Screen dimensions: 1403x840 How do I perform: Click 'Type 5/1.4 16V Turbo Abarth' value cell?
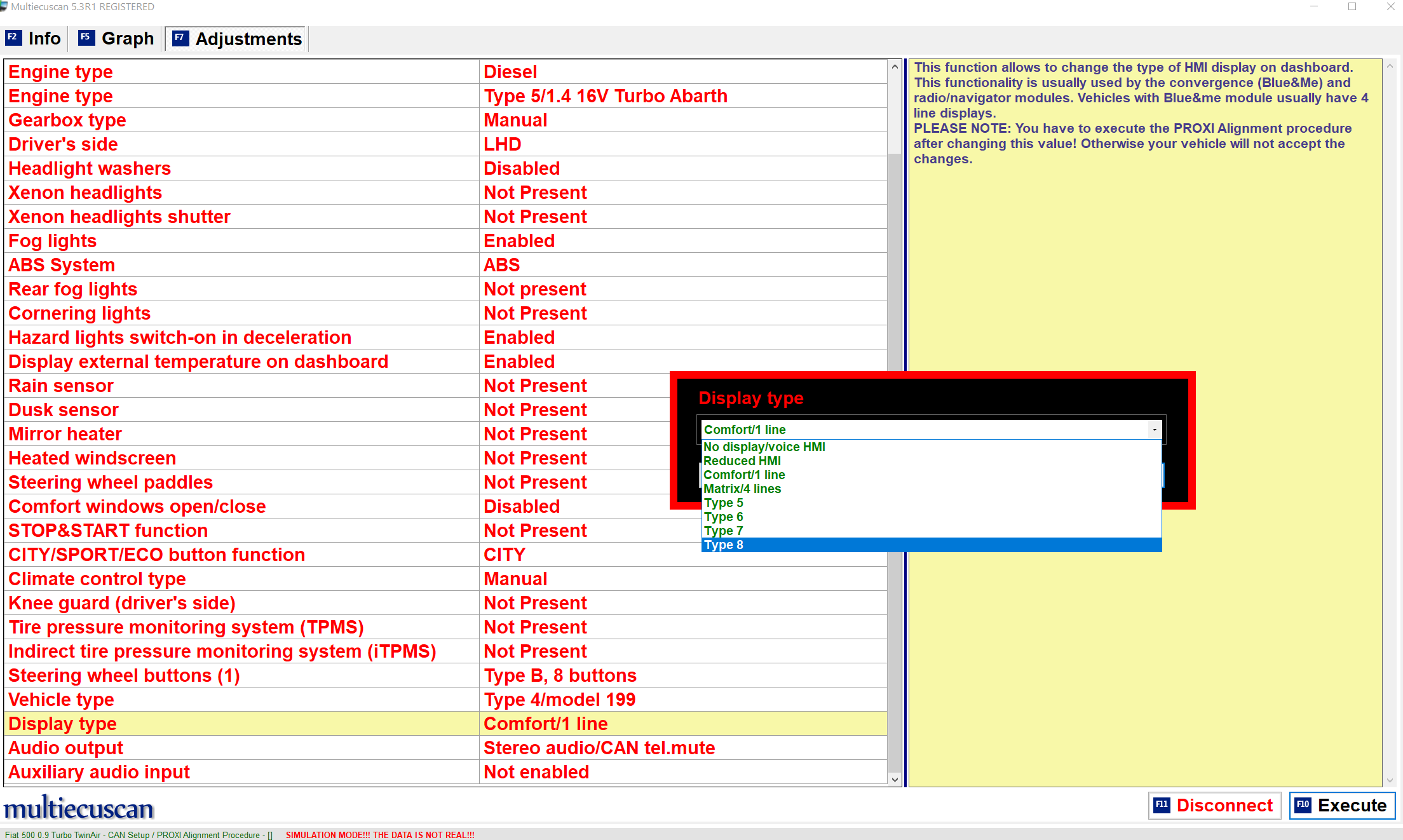[683, 96]
